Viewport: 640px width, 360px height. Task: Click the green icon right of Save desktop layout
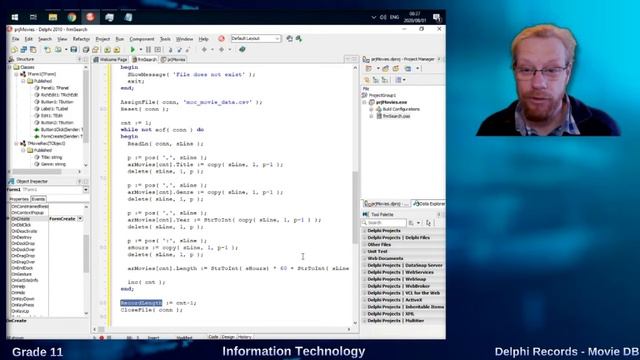(299, 38)
